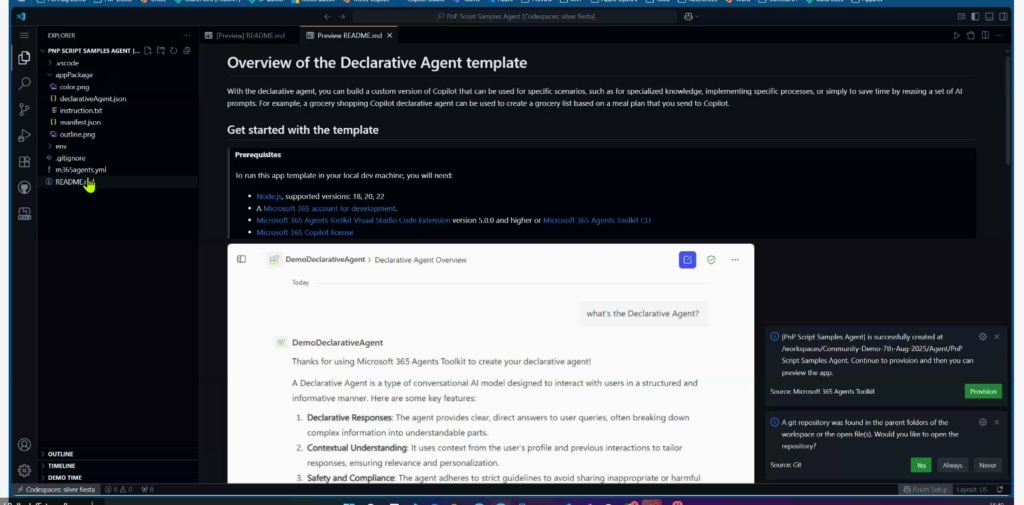This screenshot has height=505, width=1024.
Task: Open the Source Control view
Action: (x=24, y=110)
